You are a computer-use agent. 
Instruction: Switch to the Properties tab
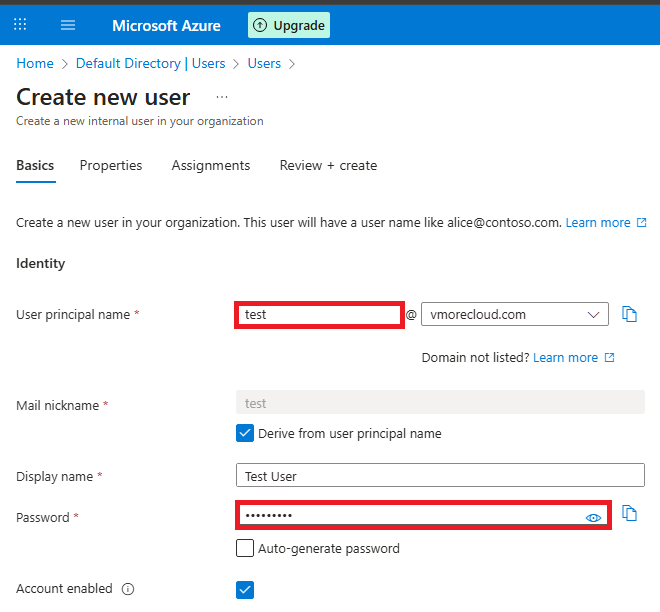coord(111,165)
